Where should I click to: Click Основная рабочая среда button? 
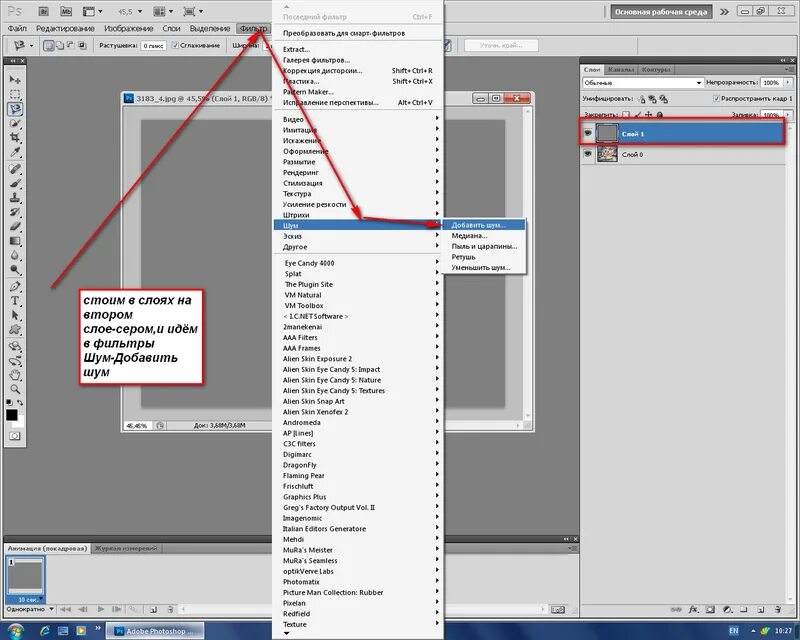pos(661,12)
